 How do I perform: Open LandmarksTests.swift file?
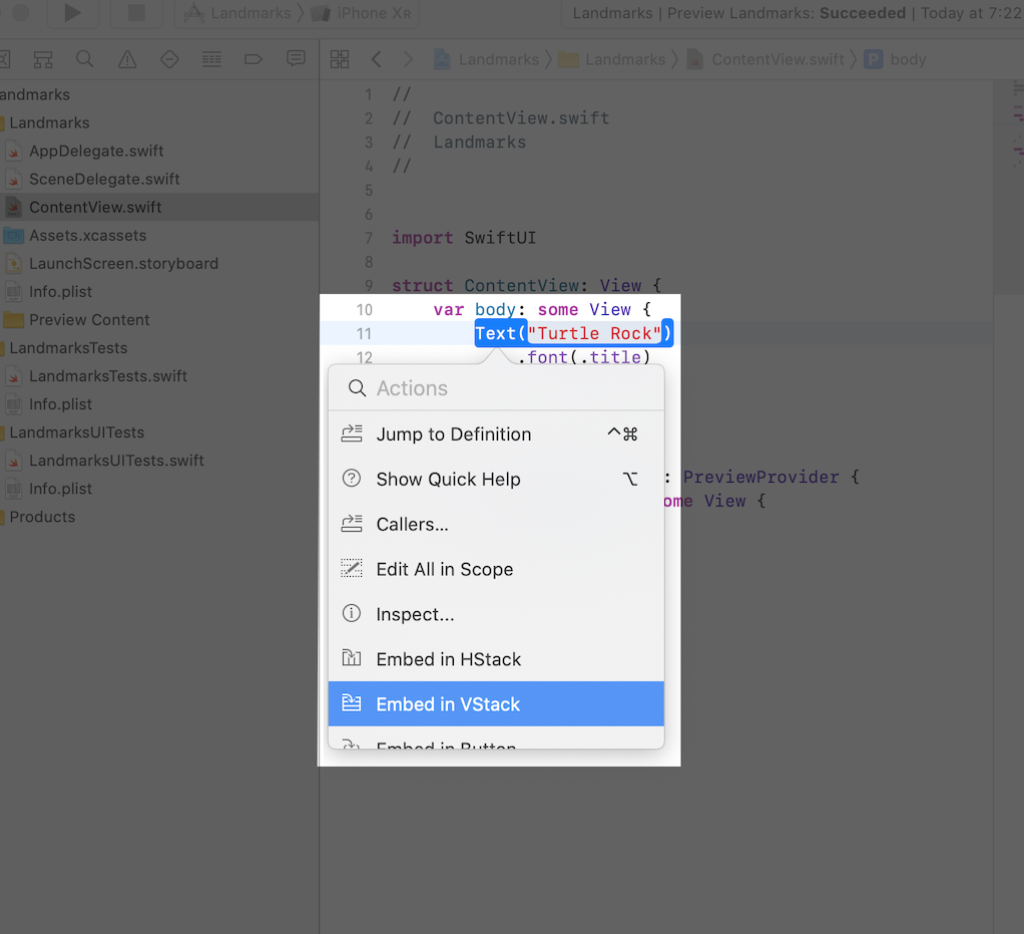pyautogui.click(x=108, y=376)
